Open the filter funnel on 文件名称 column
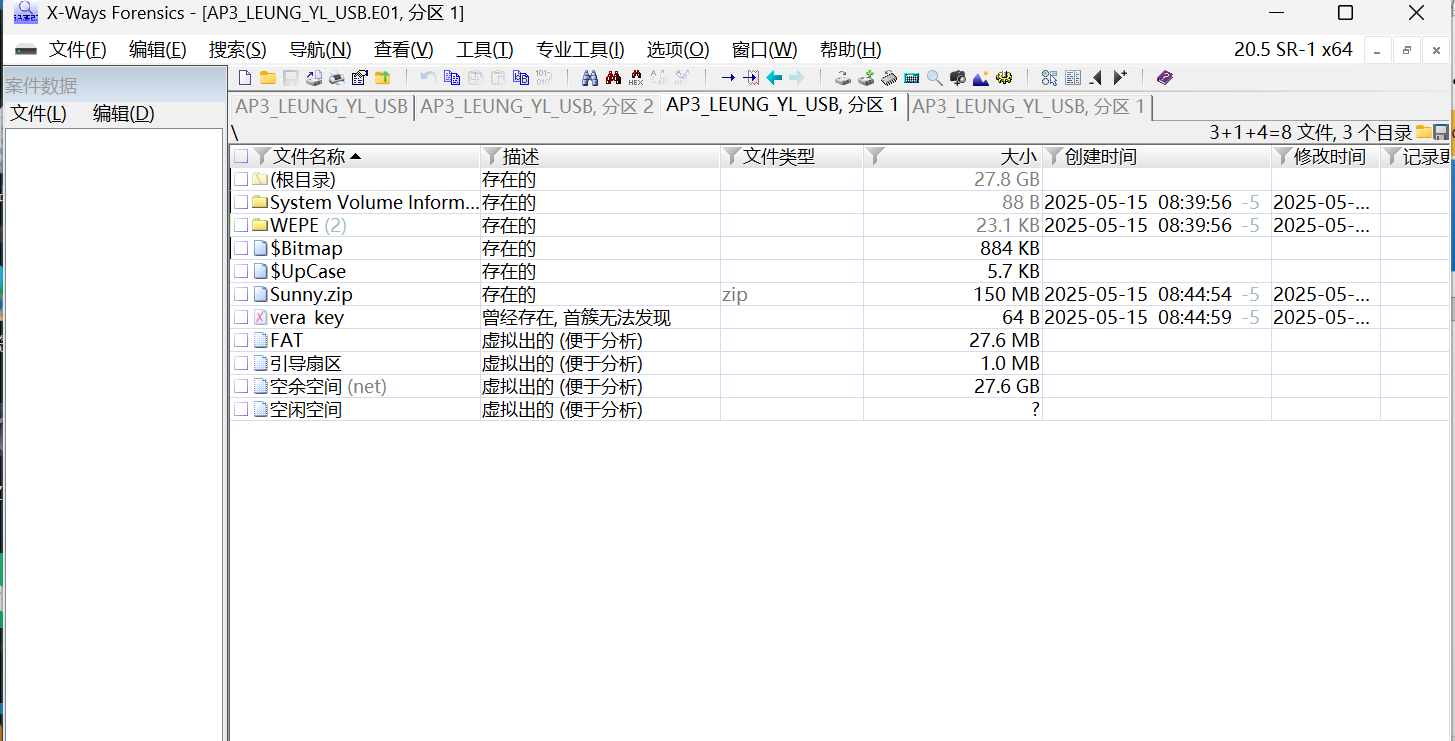The height and width of the screenshot is (741, 1455). 262,156
